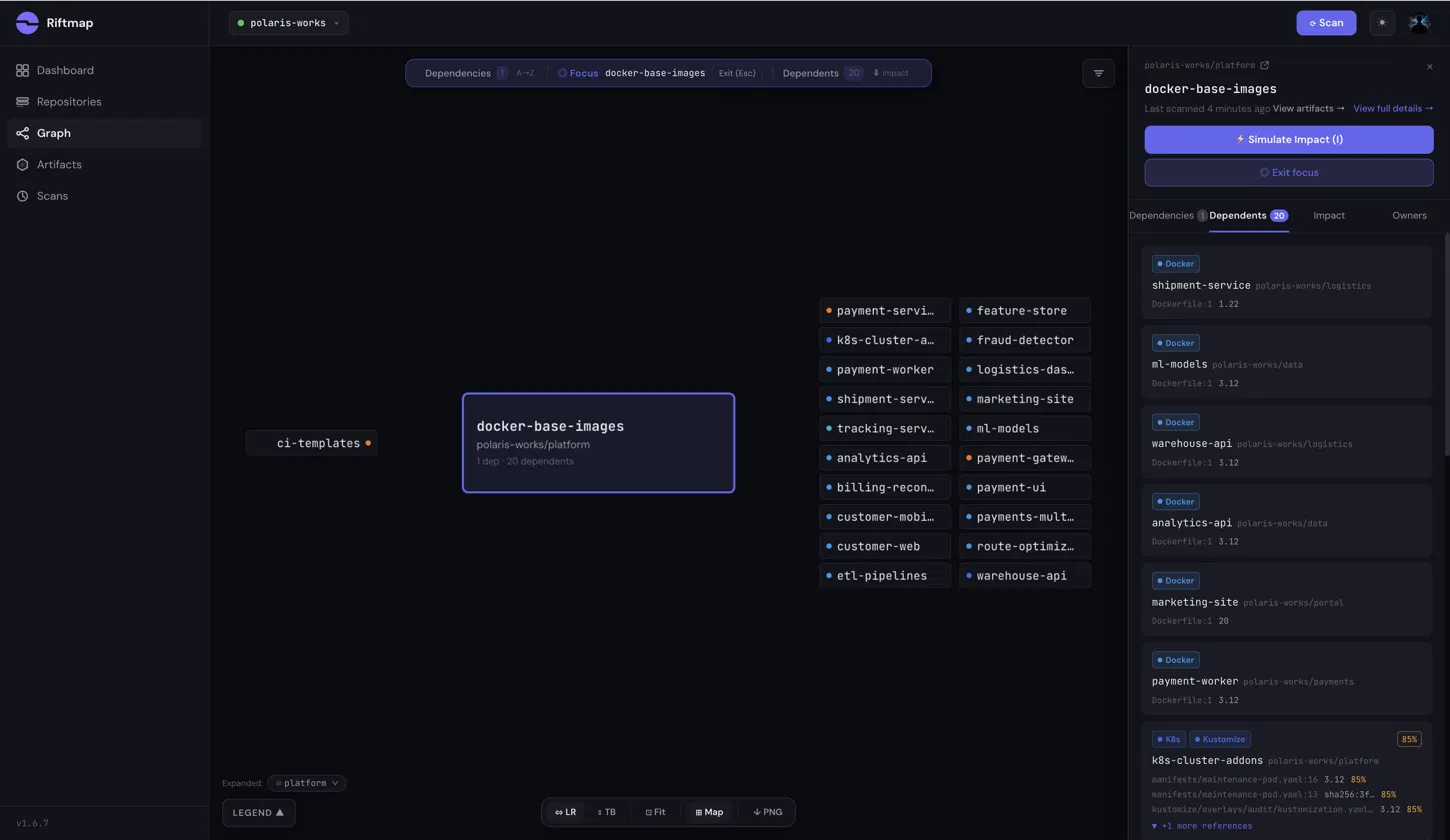Click the Kustomize tag on k8s-cluster-addons
Viewport: 1450px width, 840px height.
1219,739
